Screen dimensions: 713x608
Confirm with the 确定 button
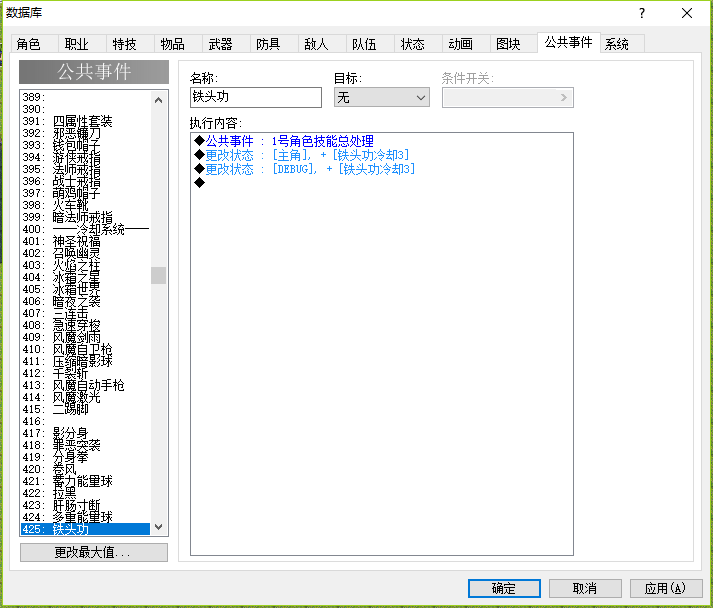(504, 588)
